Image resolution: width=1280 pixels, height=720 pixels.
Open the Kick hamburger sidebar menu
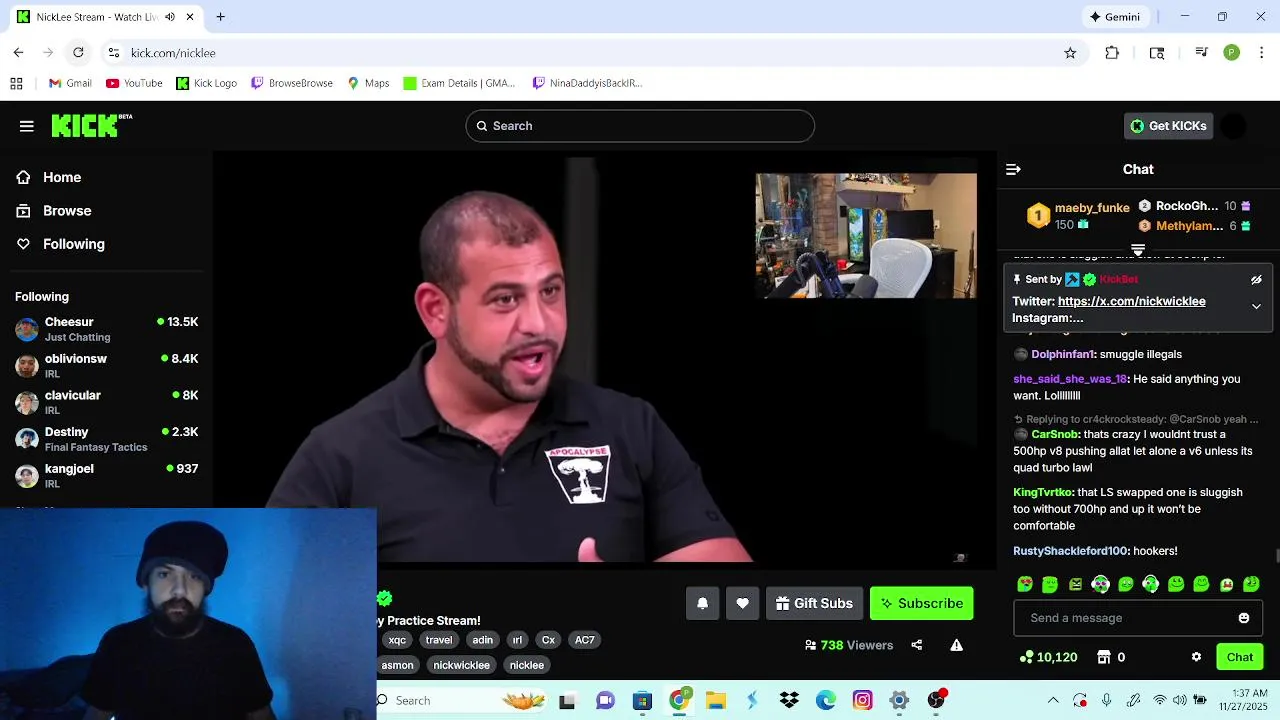[x=27, y=126]
